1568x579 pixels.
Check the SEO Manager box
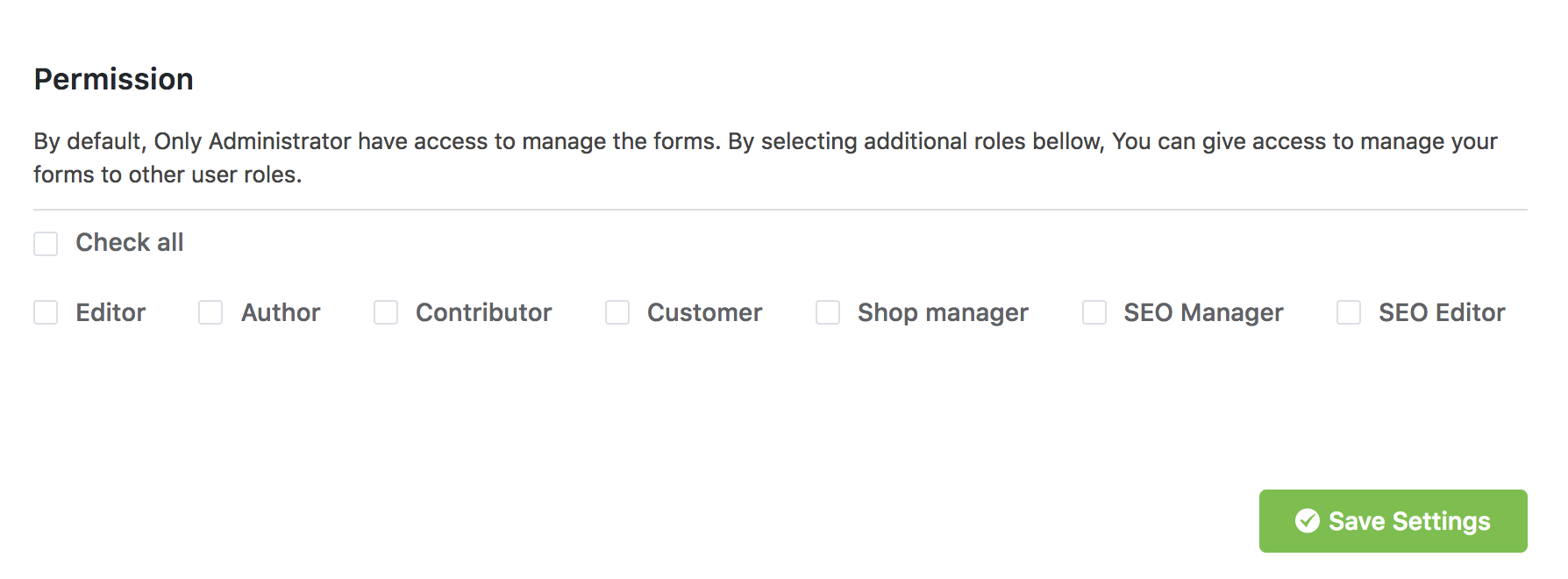click(1094, 313)
